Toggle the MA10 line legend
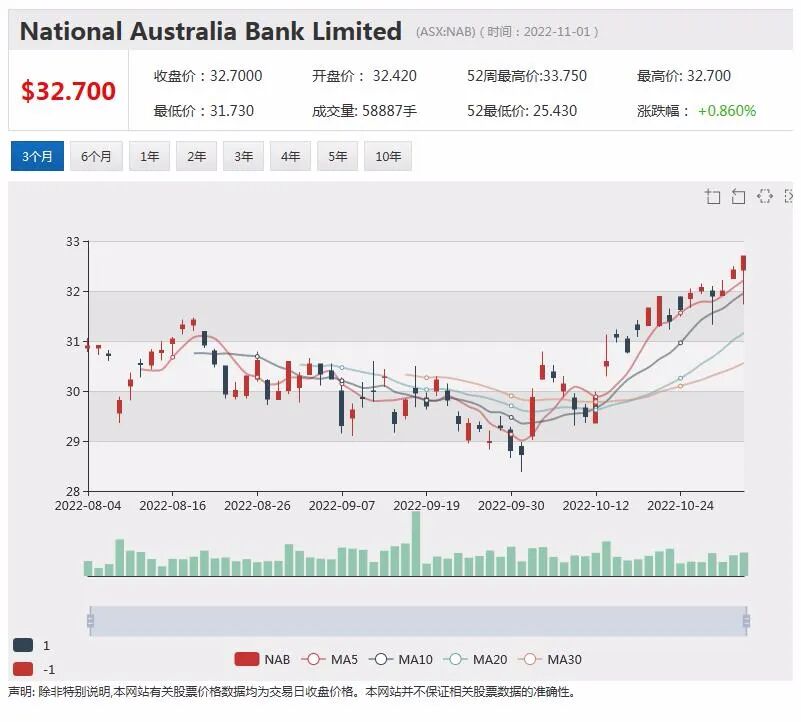Image resolution: width=801 pixels, height=722 pixels. coord(400,659)
